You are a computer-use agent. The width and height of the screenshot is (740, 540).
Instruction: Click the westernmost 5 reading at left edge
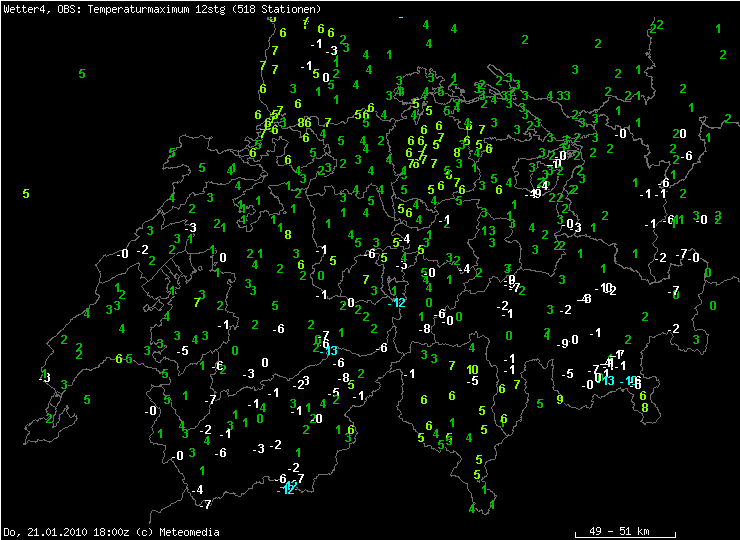click(26, 193)
